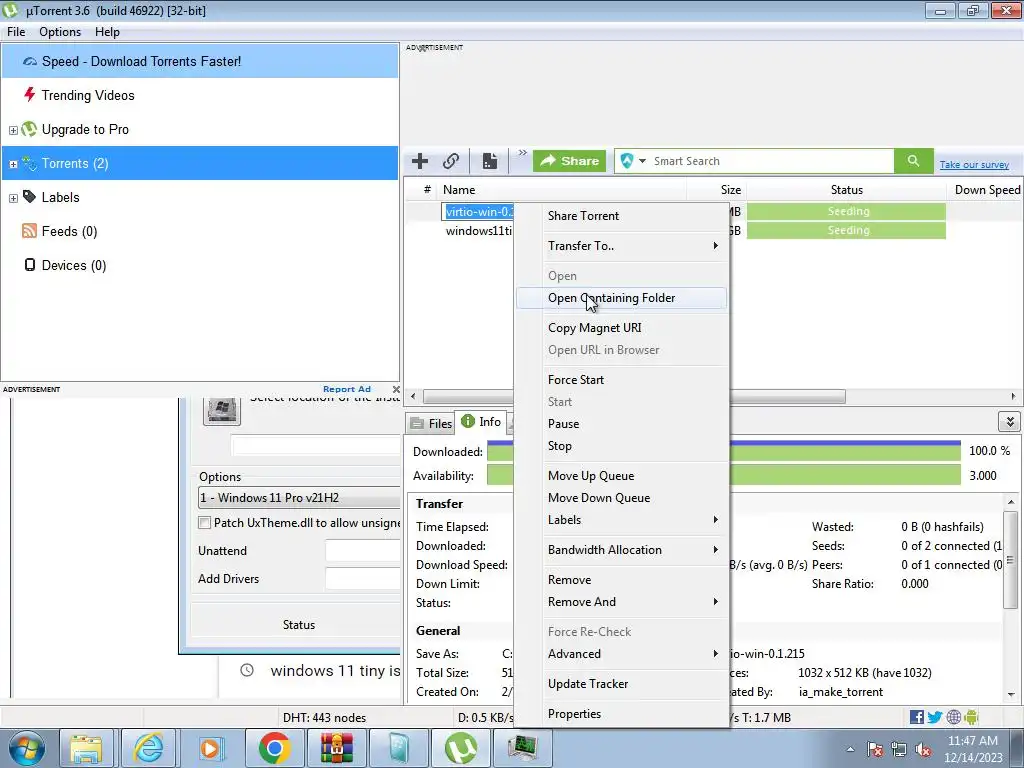Open the toolbar overflow chevron

522,153
